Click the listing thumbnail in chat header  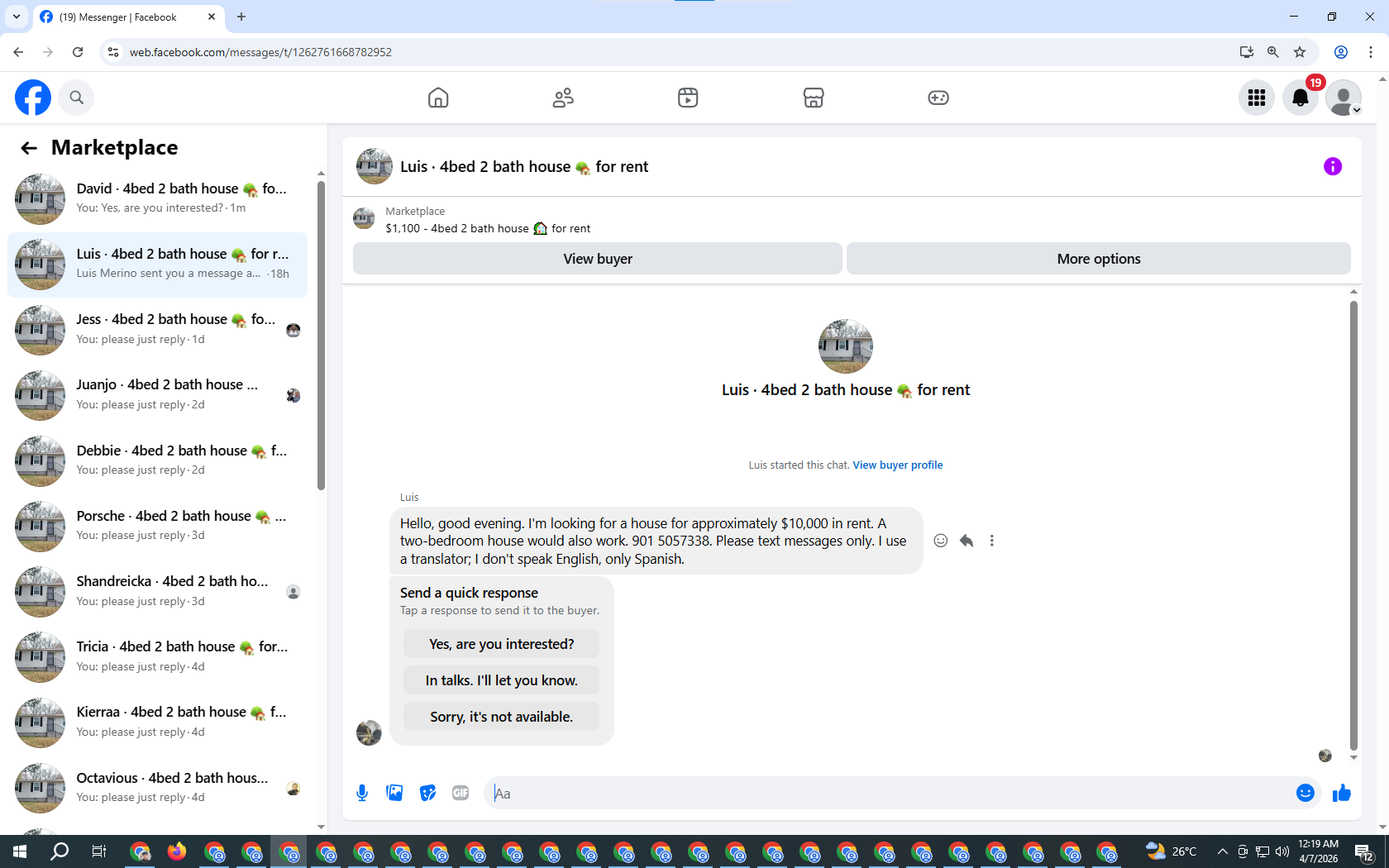[375, 166]
